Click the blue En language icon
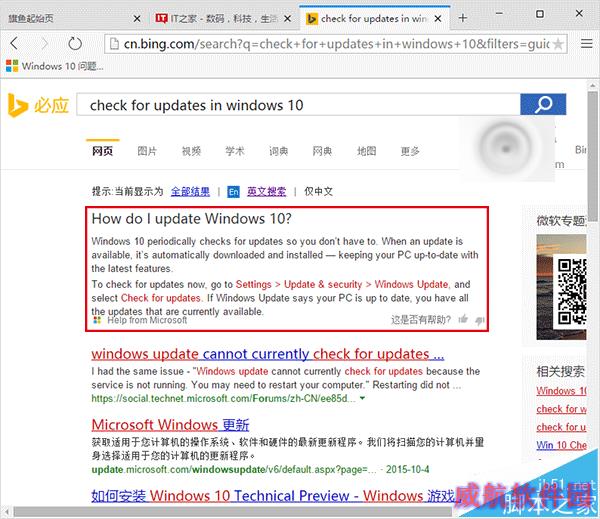This screenshot has width=600, height=519. tap(233, 192)
